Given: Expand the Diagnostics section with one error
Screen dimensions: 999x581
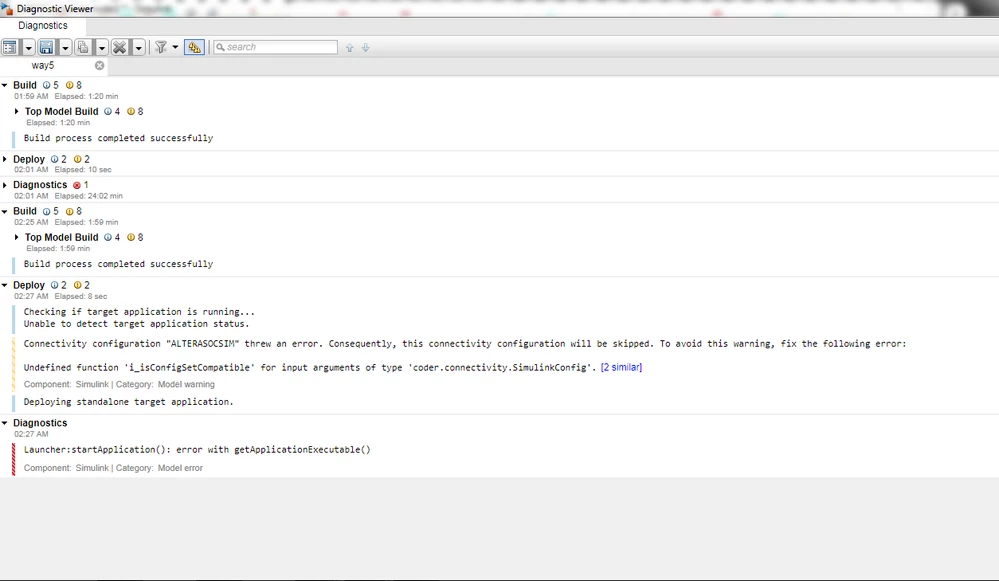Looking at the screenshot, I should (x=5, y=185).
